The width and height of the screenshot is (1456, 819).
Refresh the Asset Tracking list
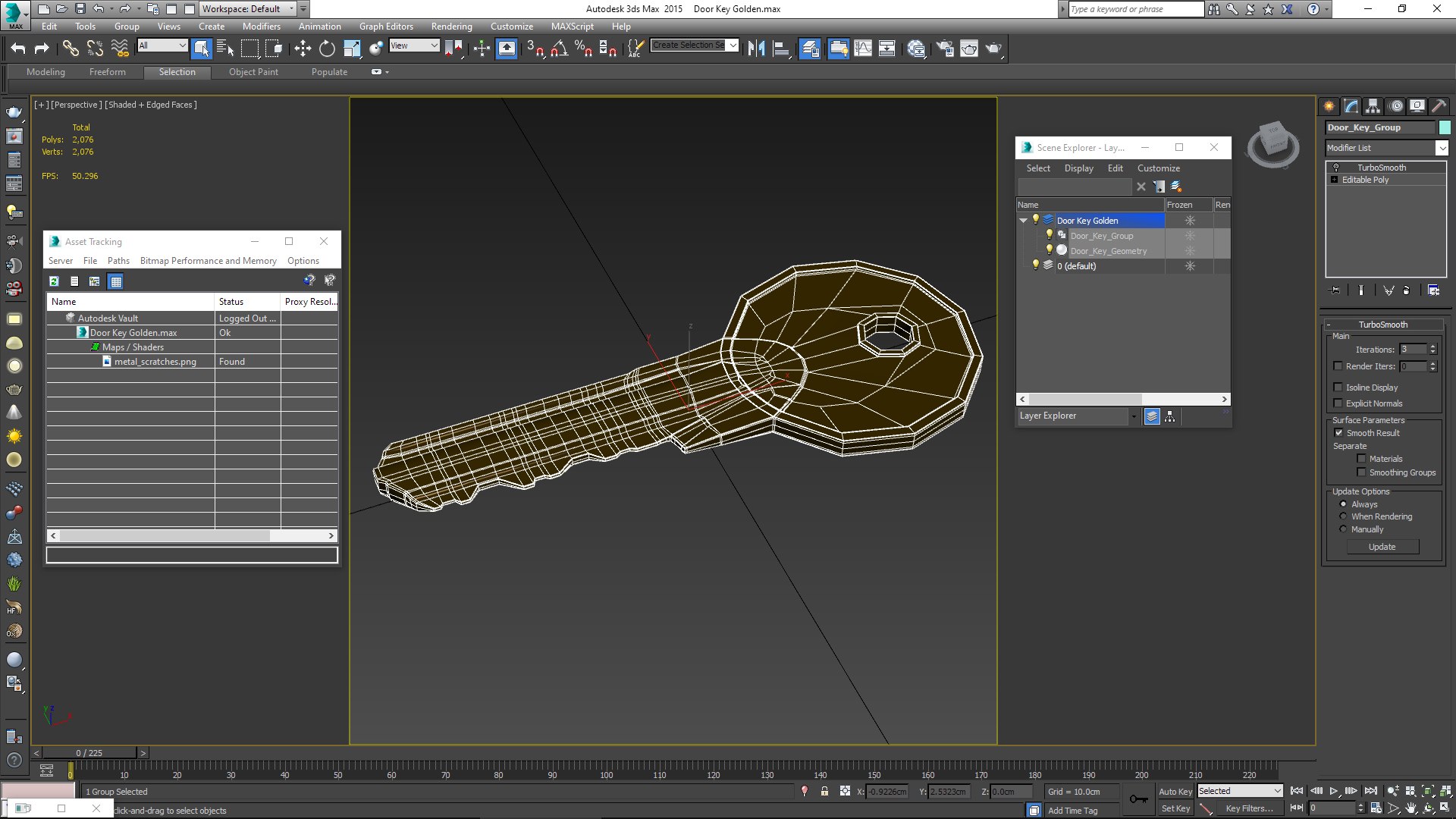(54, 281)
